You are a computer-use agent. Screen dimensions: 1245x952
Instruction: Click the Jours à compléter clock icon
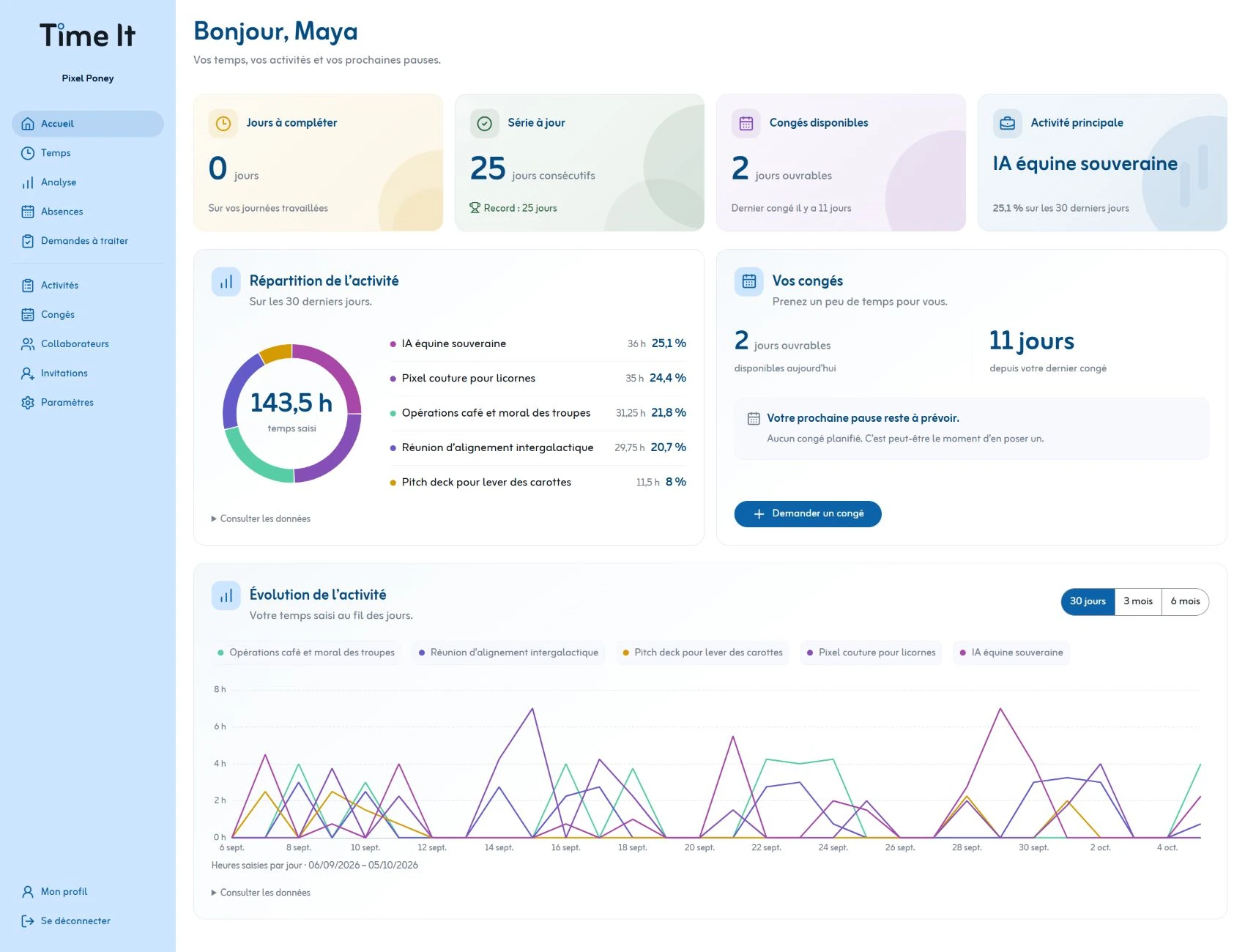[223, 124]
